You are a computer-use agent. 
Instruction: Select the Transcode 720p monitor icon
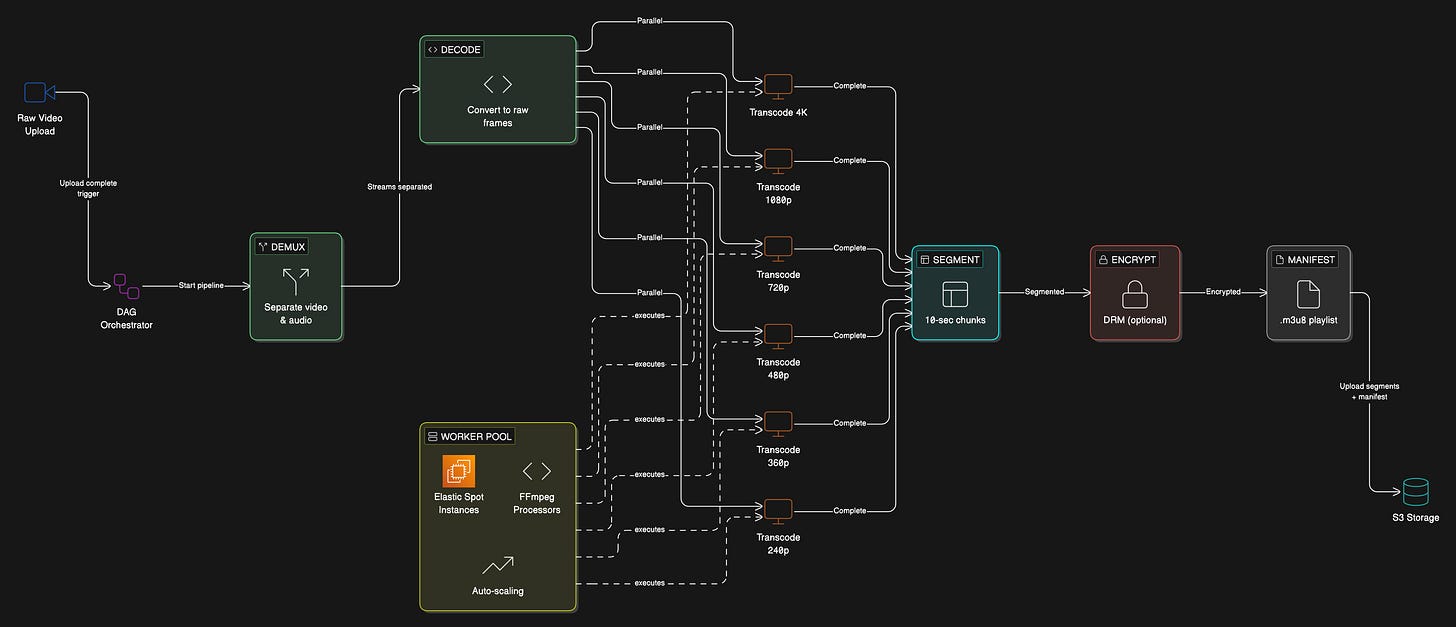point(778,248)
